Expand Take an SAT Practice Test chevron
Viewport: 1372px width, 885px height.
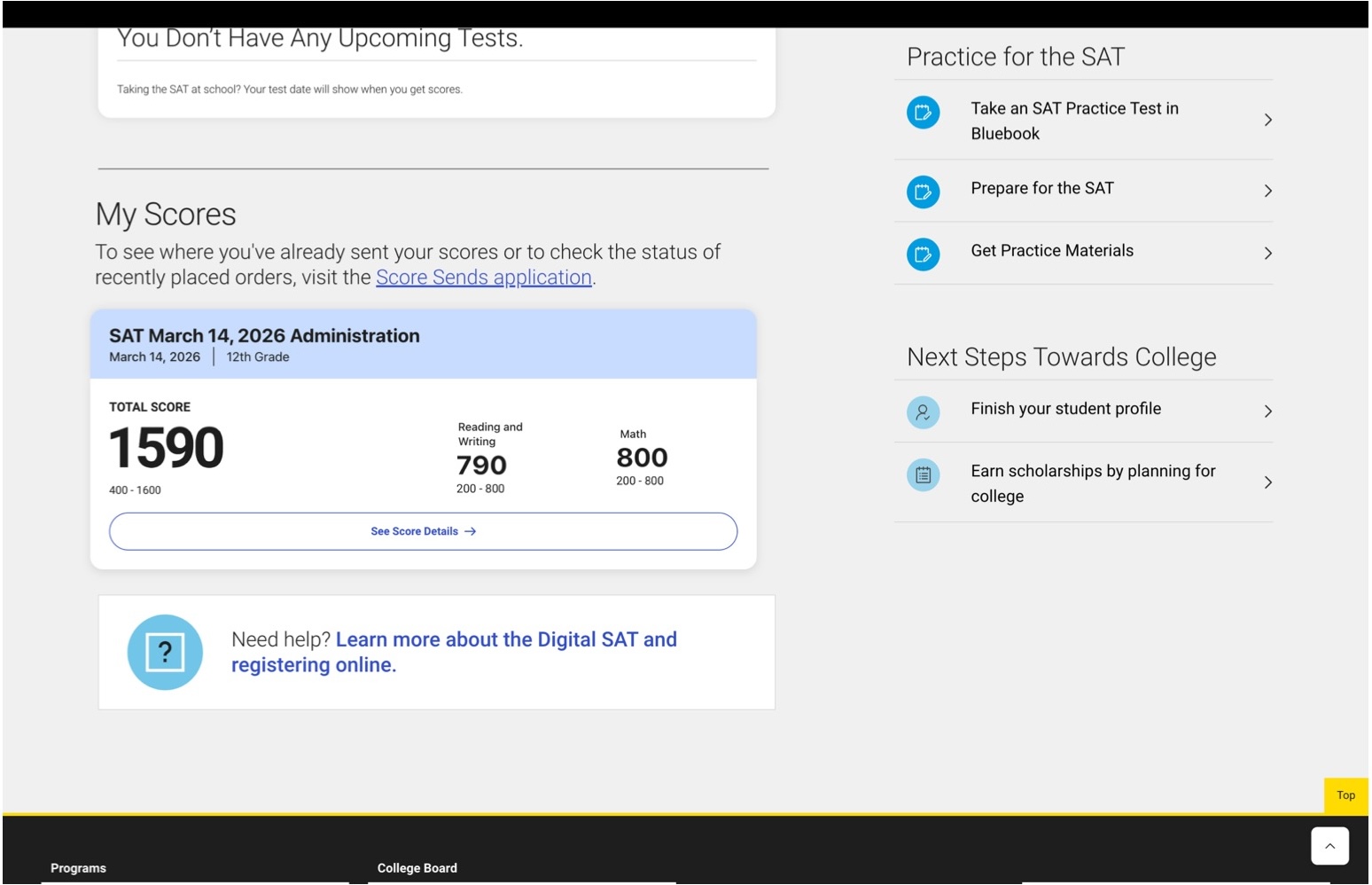[x=1267, y=119]
